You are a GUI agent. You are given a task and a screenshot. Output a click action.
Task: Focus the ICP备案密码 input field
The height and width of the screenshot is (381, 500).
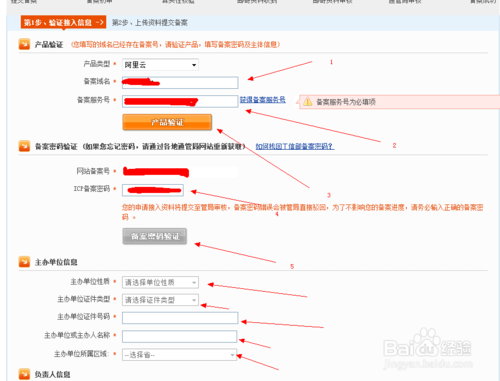pos(153,190)
